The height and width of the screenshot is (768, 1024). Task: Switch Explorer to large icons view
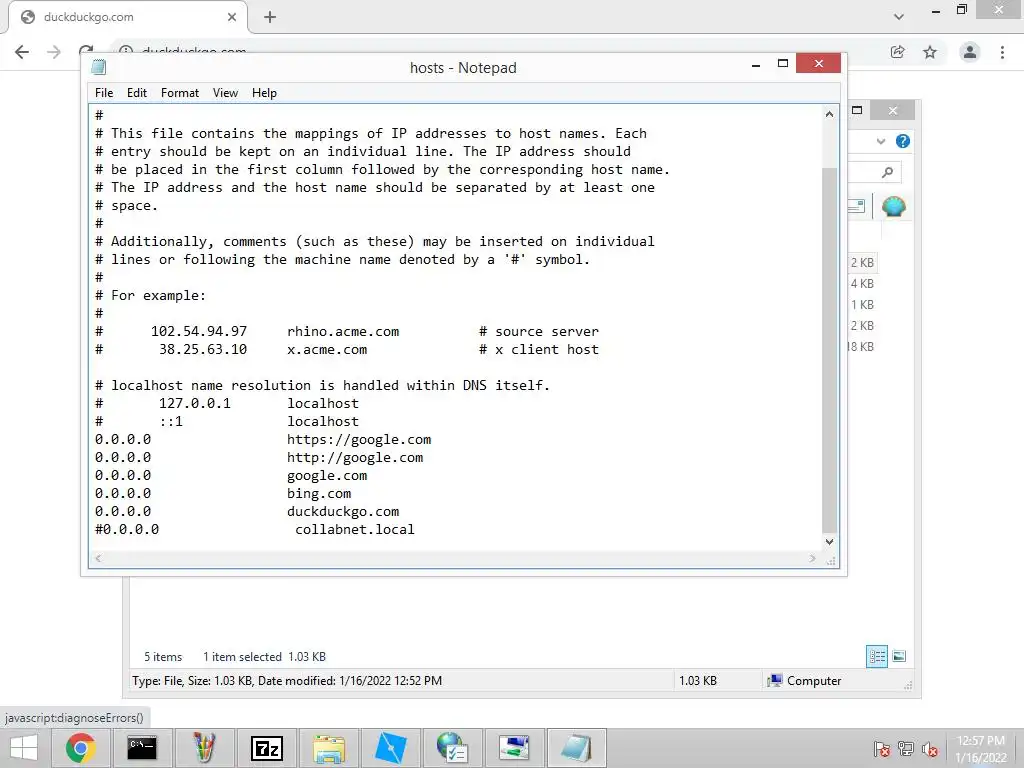(x=899, y=656)
